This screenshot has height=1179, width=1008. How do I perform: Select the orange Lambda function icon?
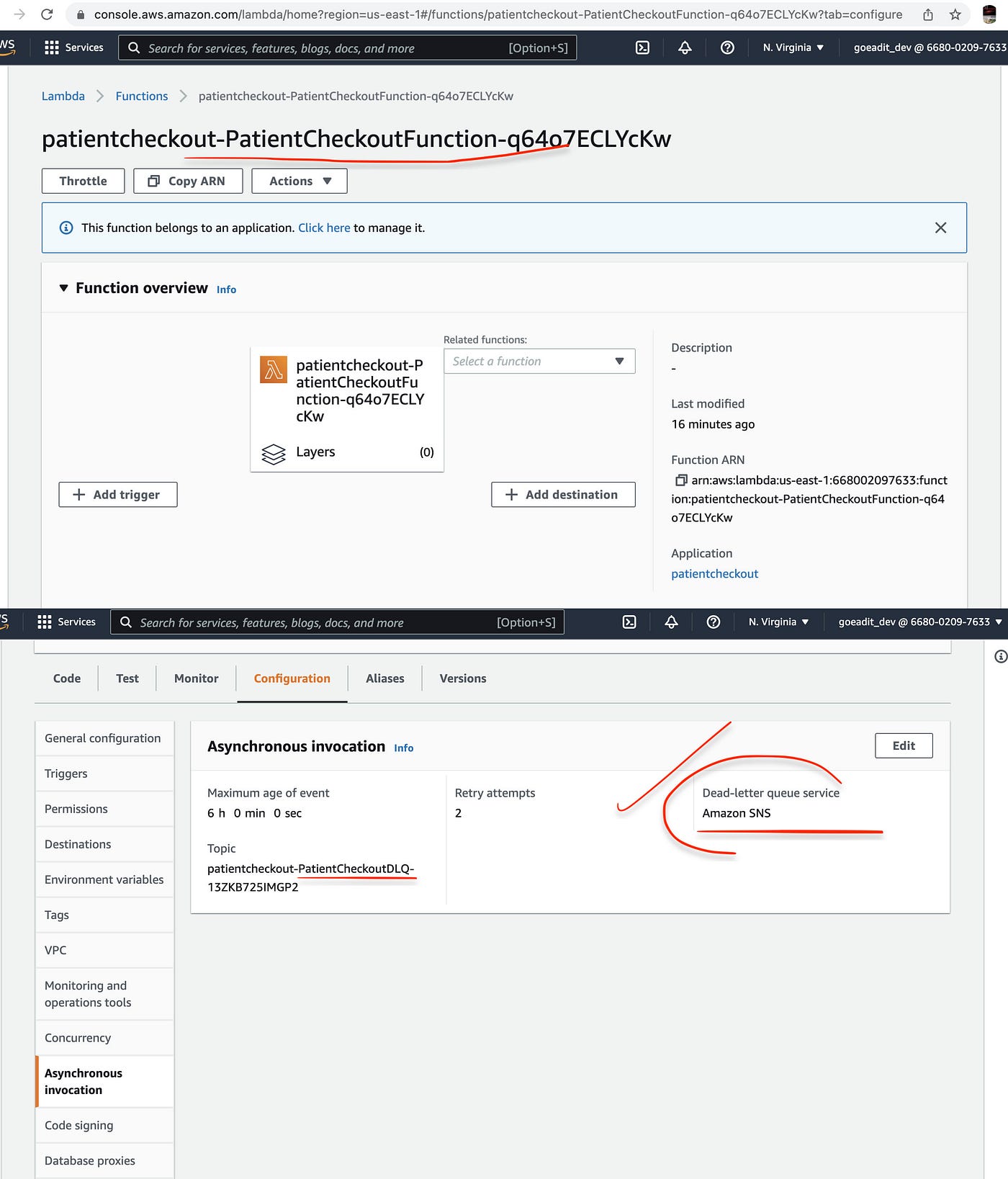click(274, 369)
